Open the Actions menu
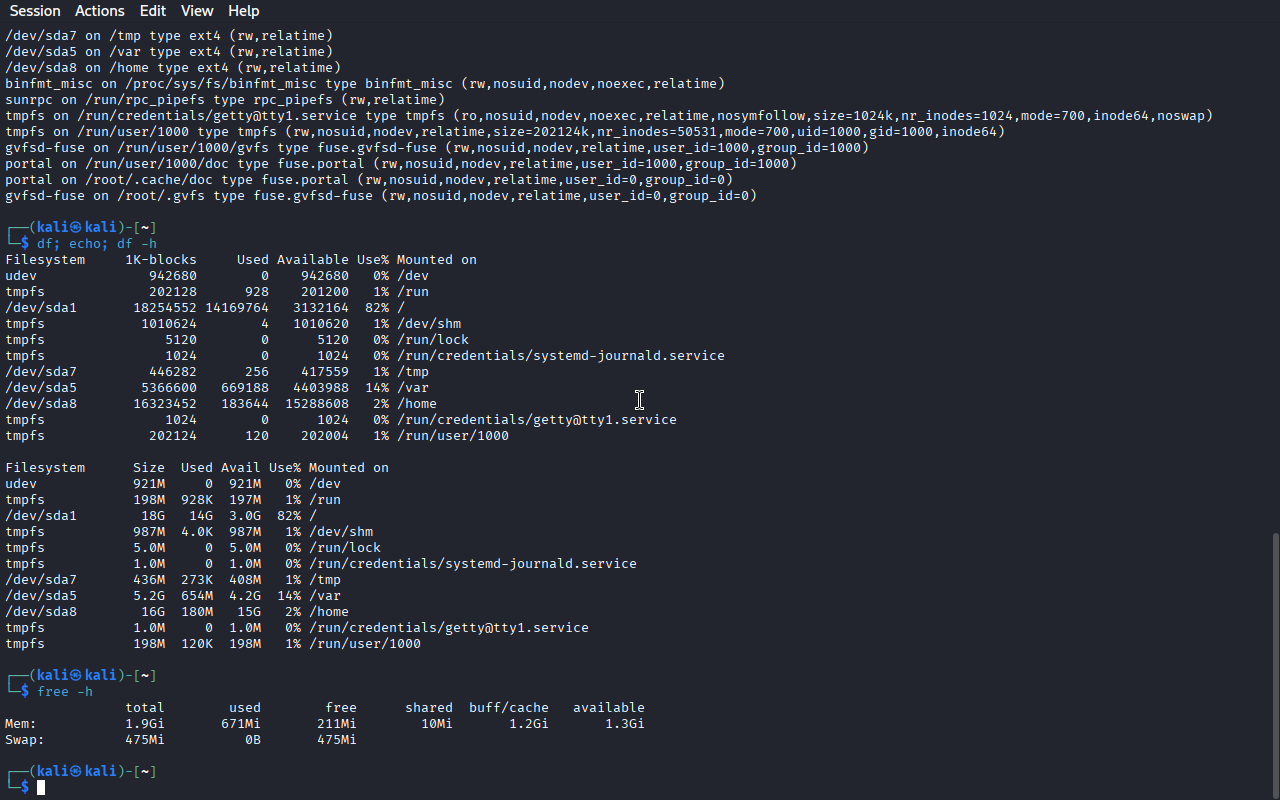Image resolution: width=1280 pixels, height=800 pixels. (x=100, y=11)
